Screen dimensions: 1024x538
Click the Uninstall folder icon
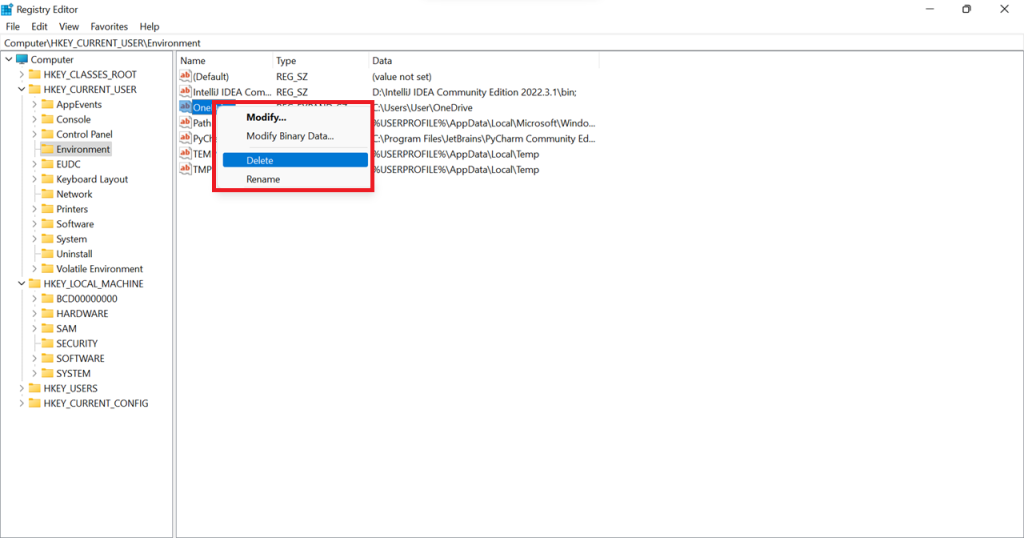(47, 254)
